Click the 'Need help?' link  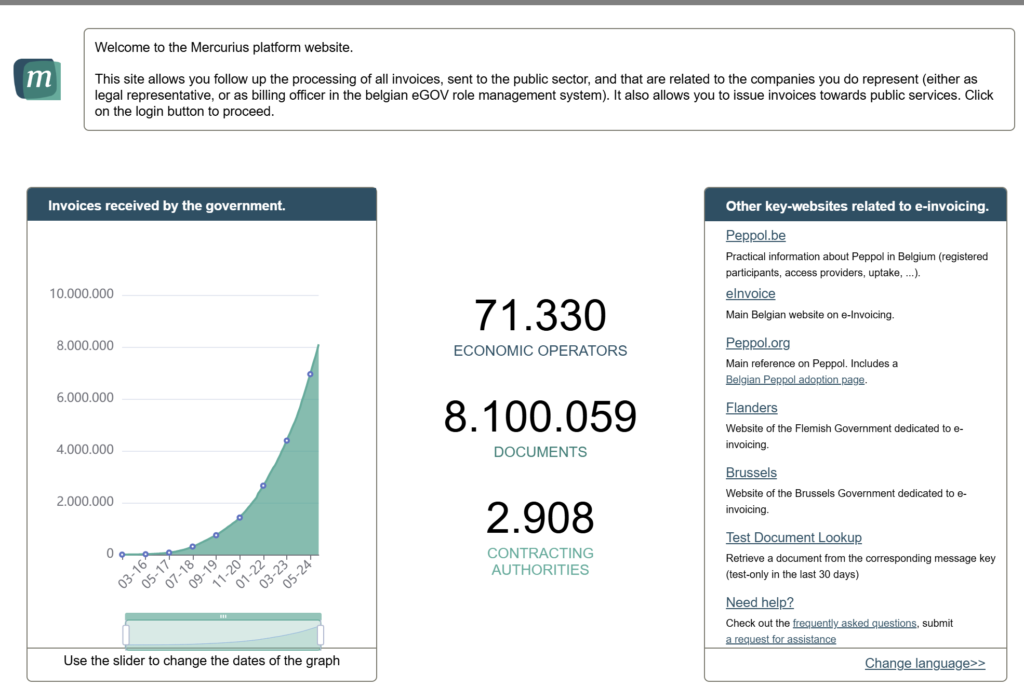(759, 602)
